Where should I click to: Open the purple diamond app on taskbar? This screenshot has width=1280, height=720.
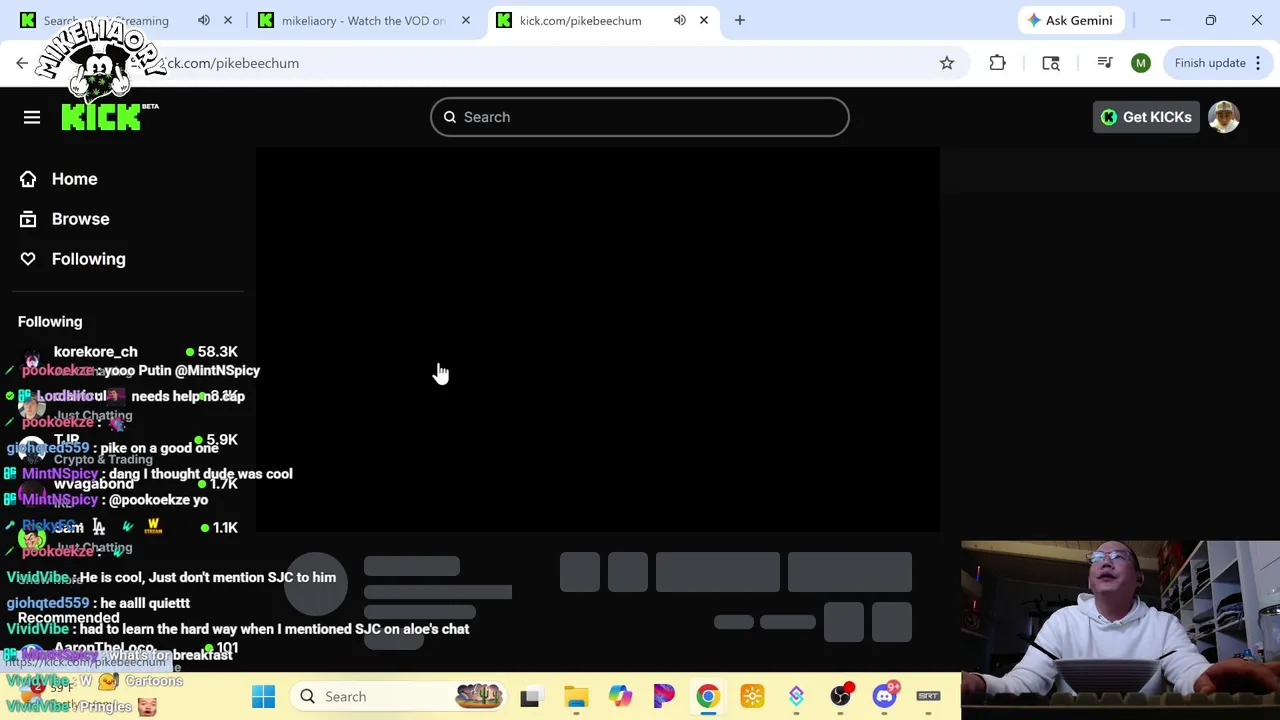[796, 696]
